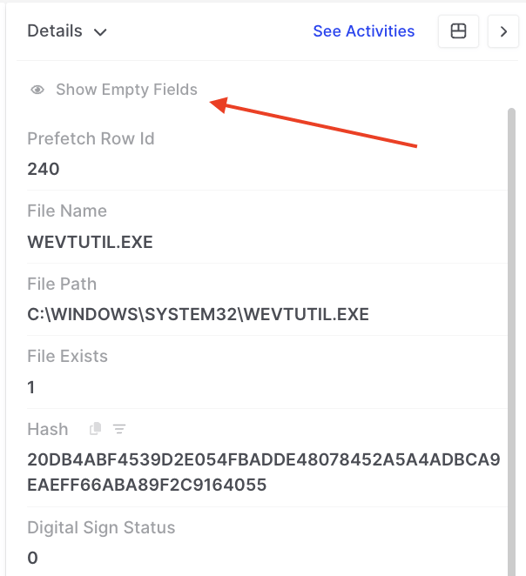This screenshot has width=526, height=576.
Task: Click the filter icon beside Hash
Action: [x=119, y=429]
